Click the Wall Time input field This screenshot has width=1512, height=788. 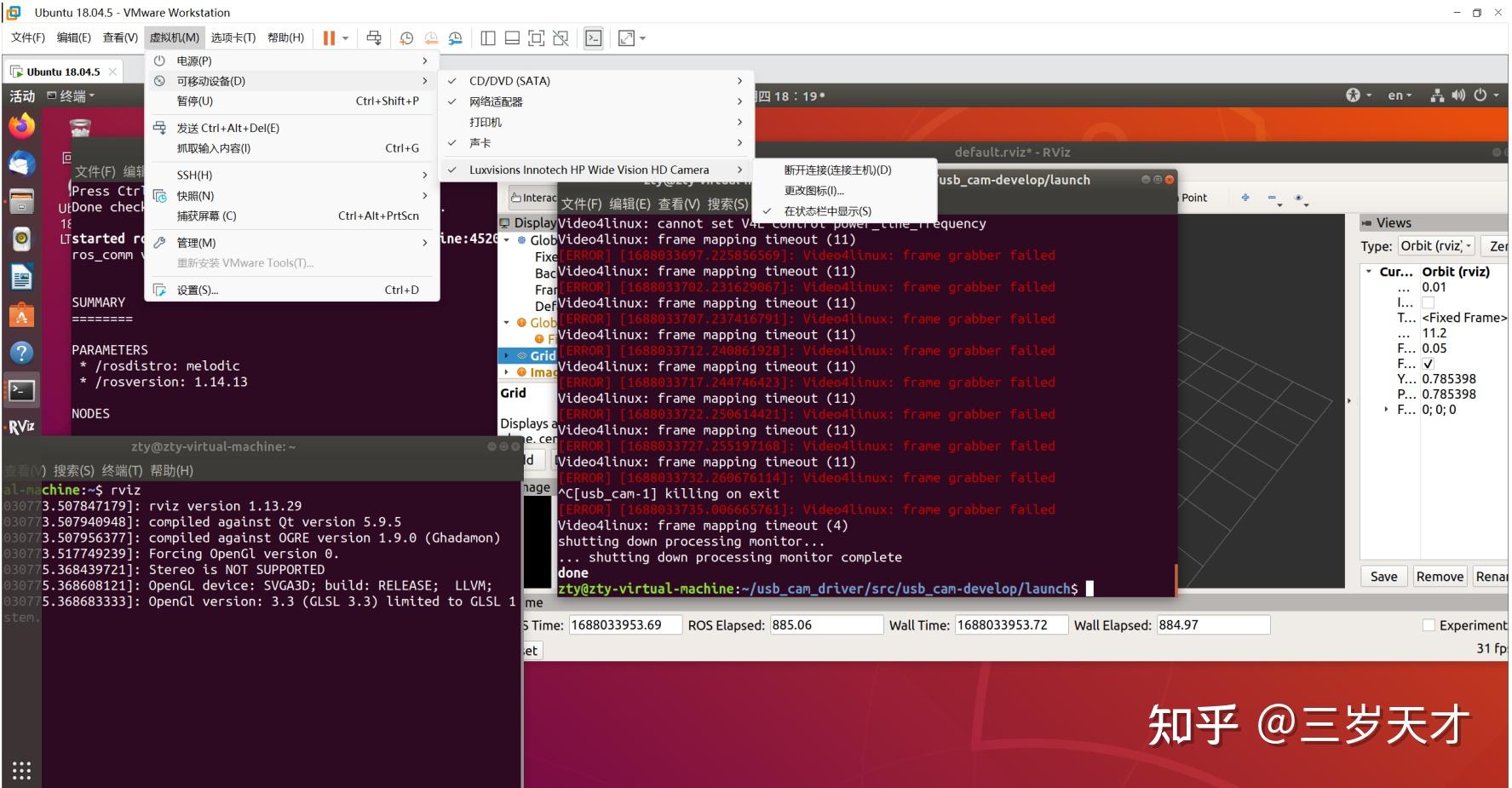click(1010, 625)
